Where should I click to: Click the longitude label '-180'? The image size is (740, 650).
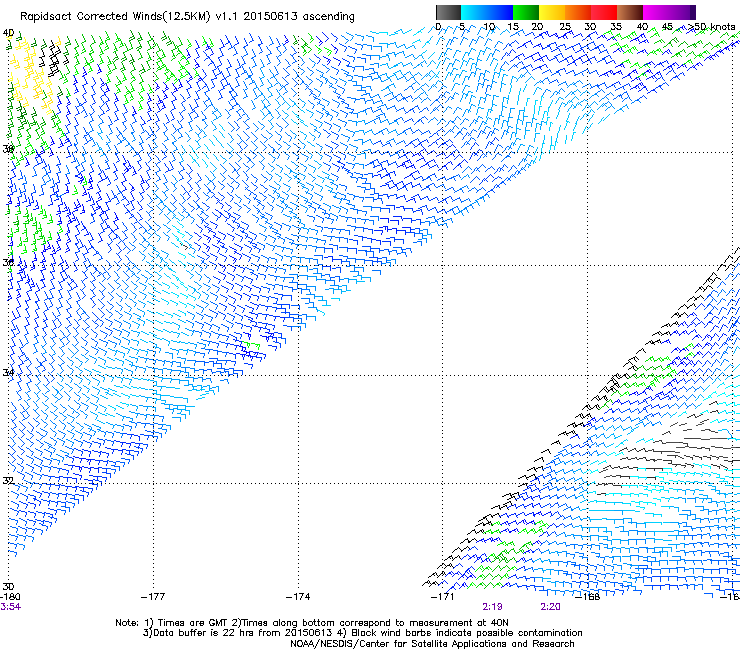10,597
